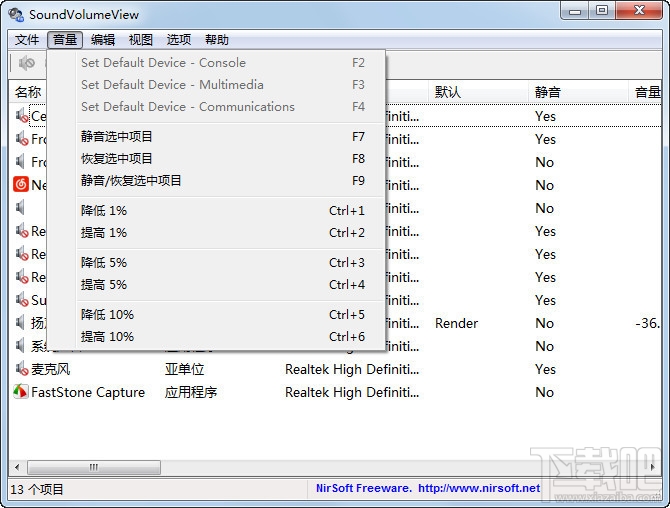The height and width of the screenshot is (508, 670).
Task: Click Set Default Device - Communications entry
Action: point(222,107)
